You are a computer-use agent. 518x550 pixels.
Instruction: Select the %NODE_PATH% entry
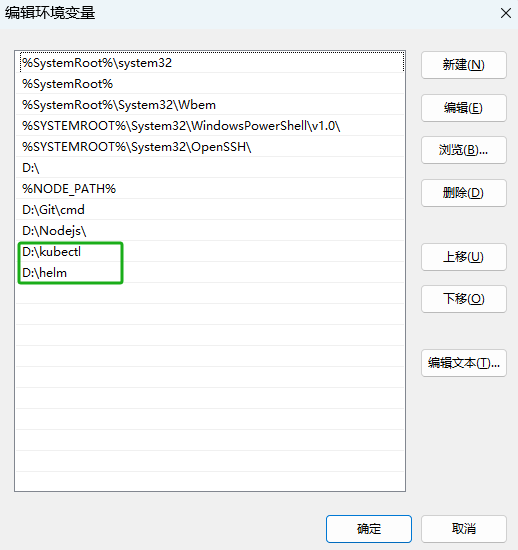click(x=210, y=189)
